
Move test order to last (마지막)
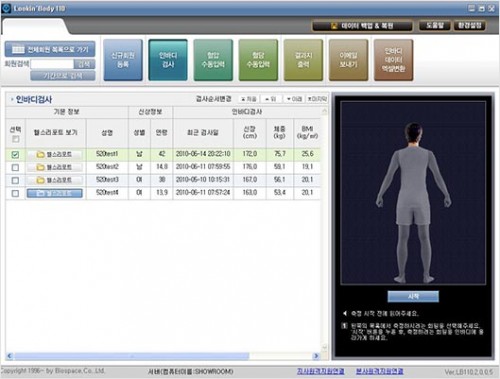pyautogui.click(x=317, y=99)
